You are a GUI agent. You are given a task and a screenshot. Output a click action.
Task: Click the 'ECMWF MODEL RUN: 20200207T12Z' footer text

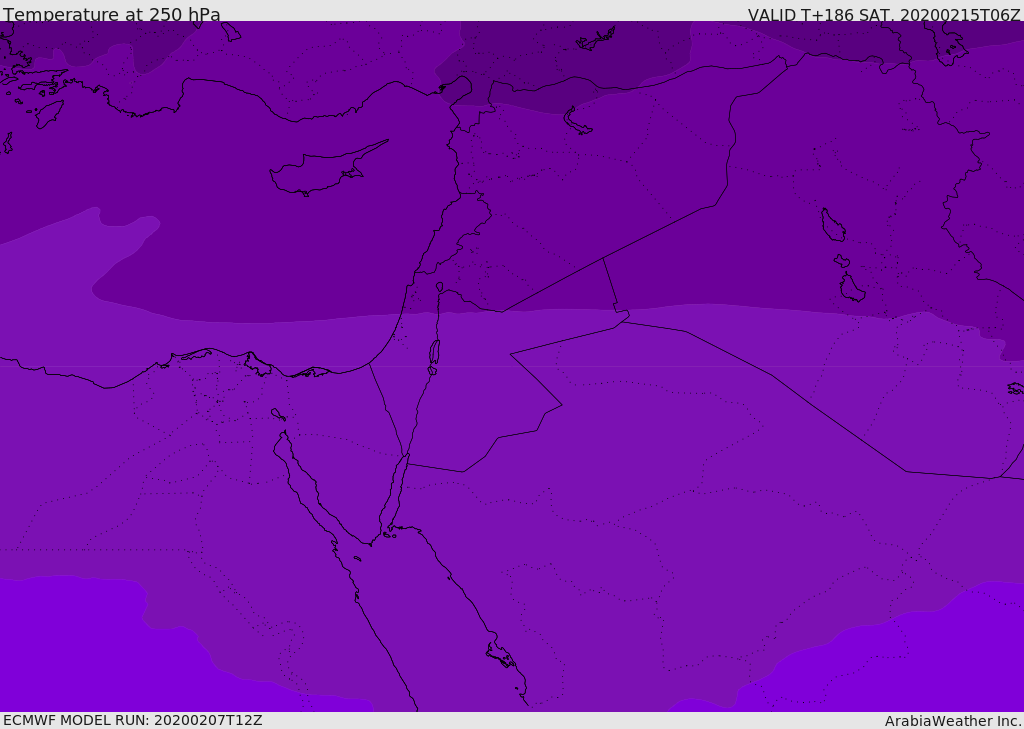(133, 720)
